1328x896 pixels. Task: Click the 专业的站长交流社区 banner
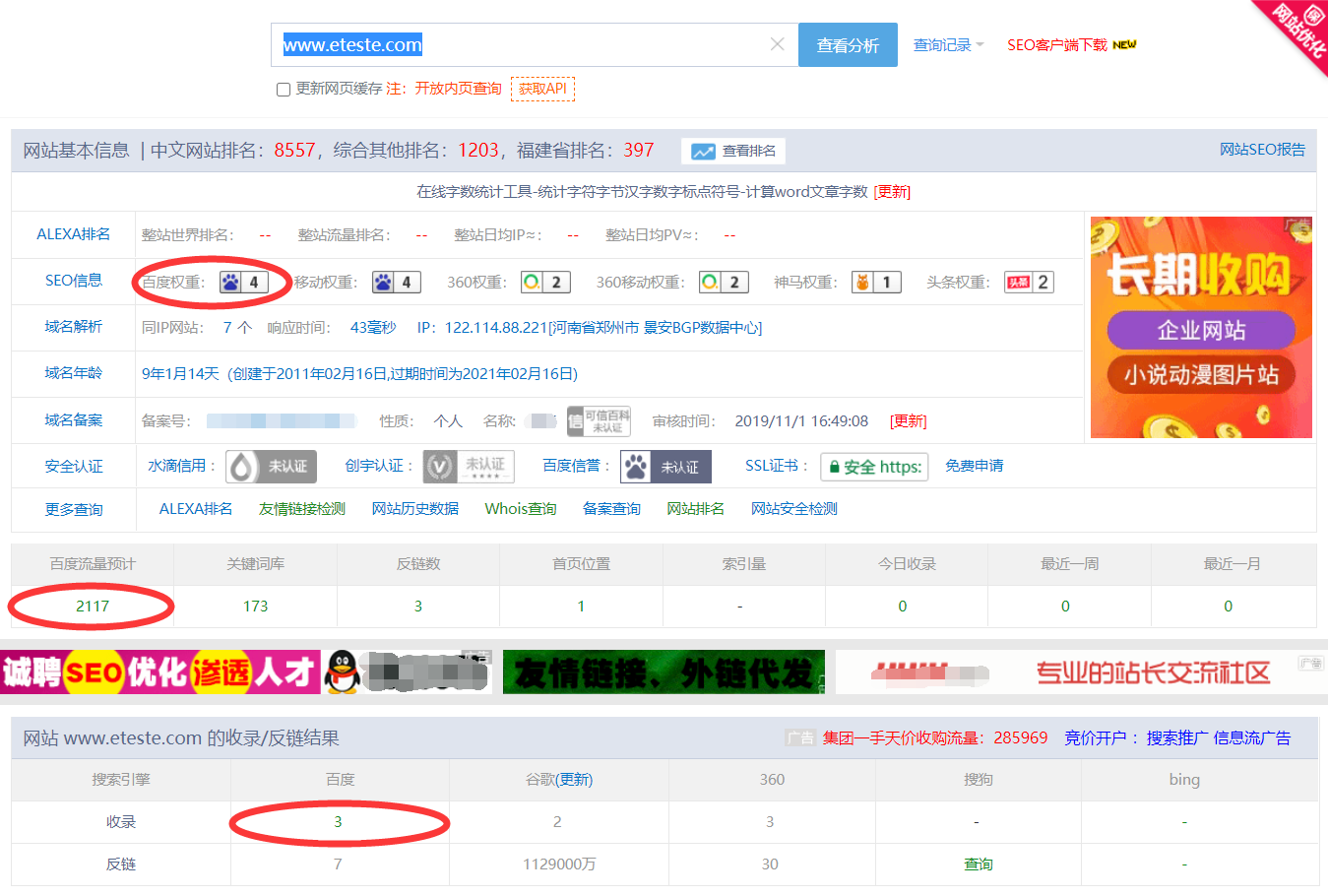(x=1081, y=672)
